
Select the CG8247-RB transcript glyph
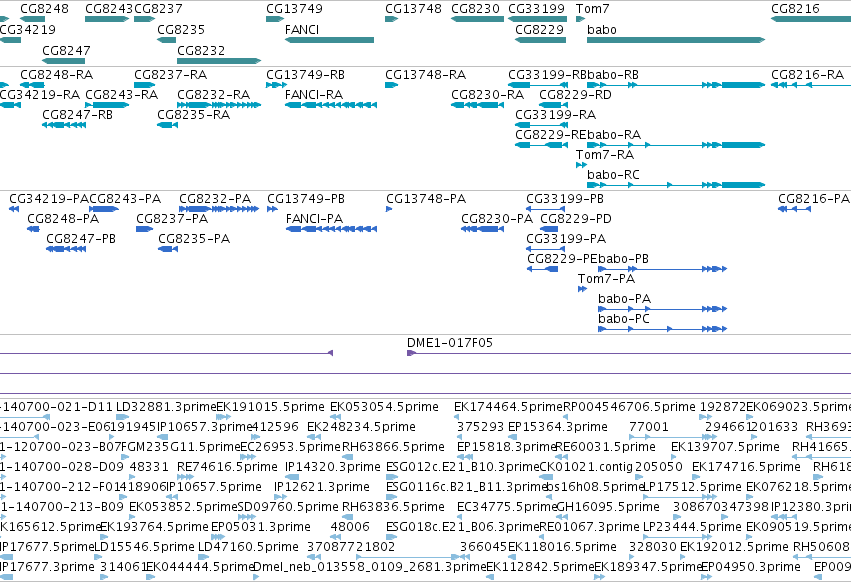(63, 125)
